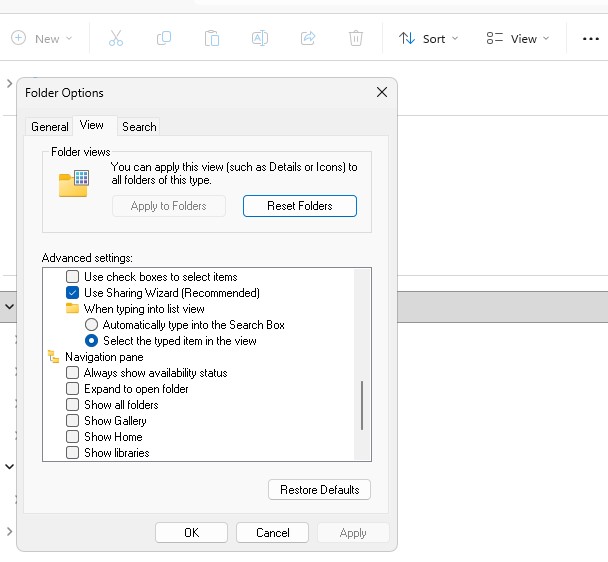Click the Advanced settings scrollbar thumb
Screen dimensions: 608x562
(362, 405)
